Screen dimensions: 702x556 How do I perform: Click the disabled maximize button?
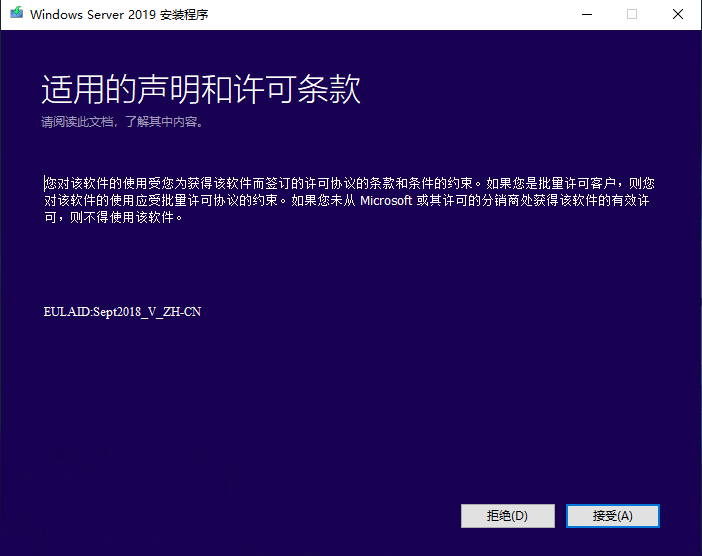coord(632,14)
